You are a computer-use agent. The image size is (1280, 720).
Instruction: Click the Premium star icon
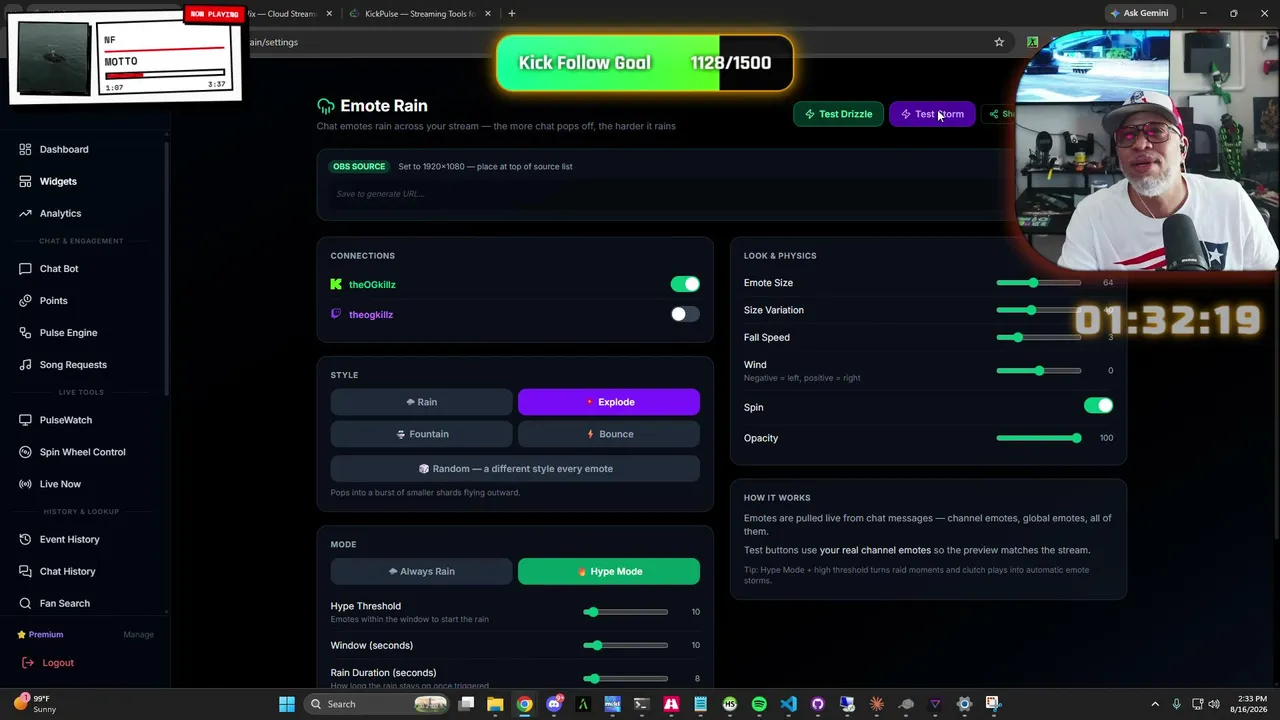[21, 635]
